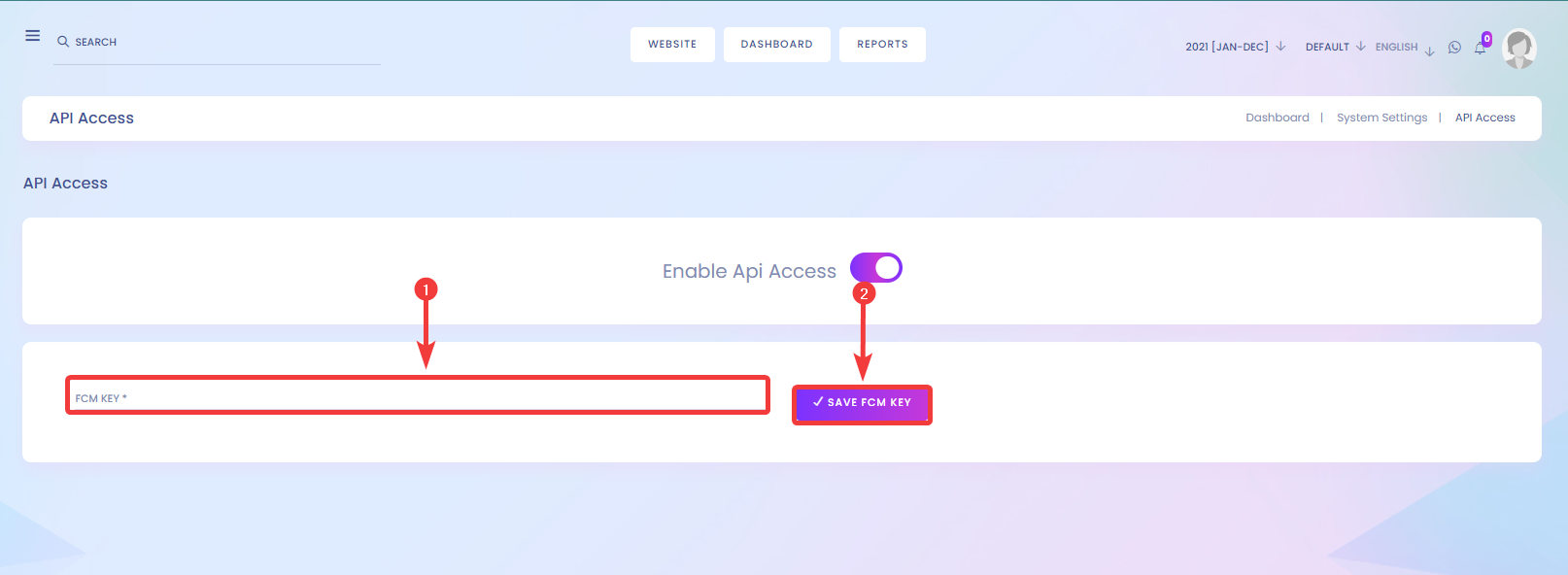The image size is (1568, 575).
Task: Open the hamburger sidebar menu
Action: click(32, 36)
